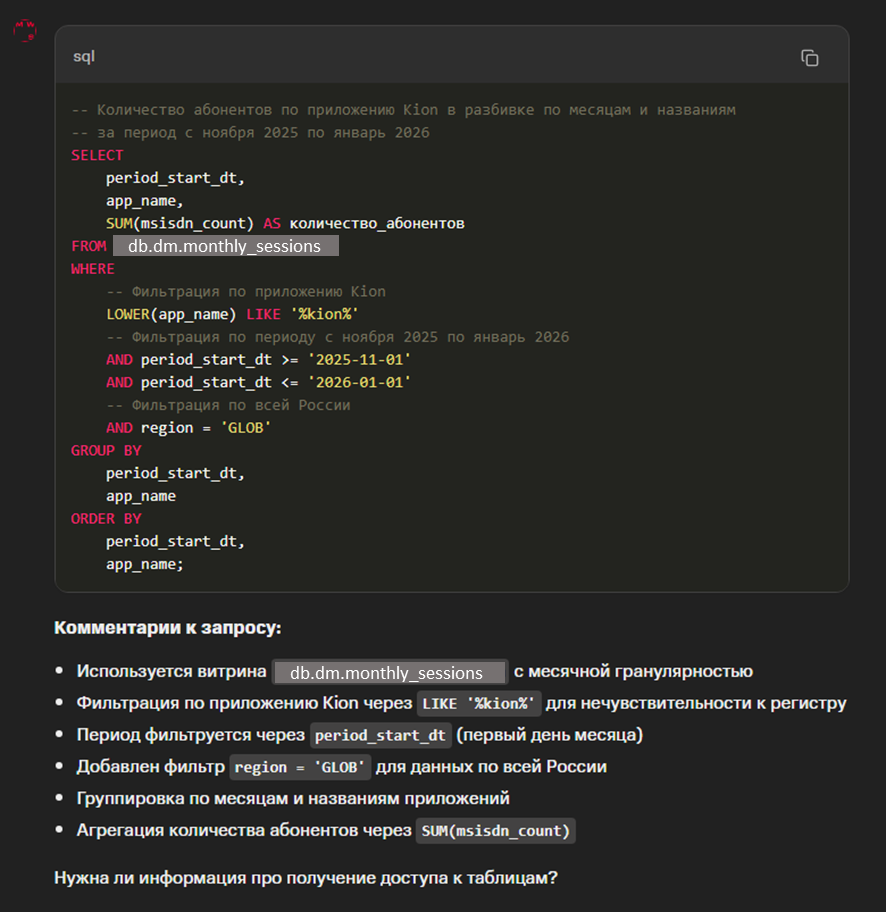Click the comment 'Фильтрация по всей России'
886x912 pixels.
pyautogui.click(x=228, y=405)
